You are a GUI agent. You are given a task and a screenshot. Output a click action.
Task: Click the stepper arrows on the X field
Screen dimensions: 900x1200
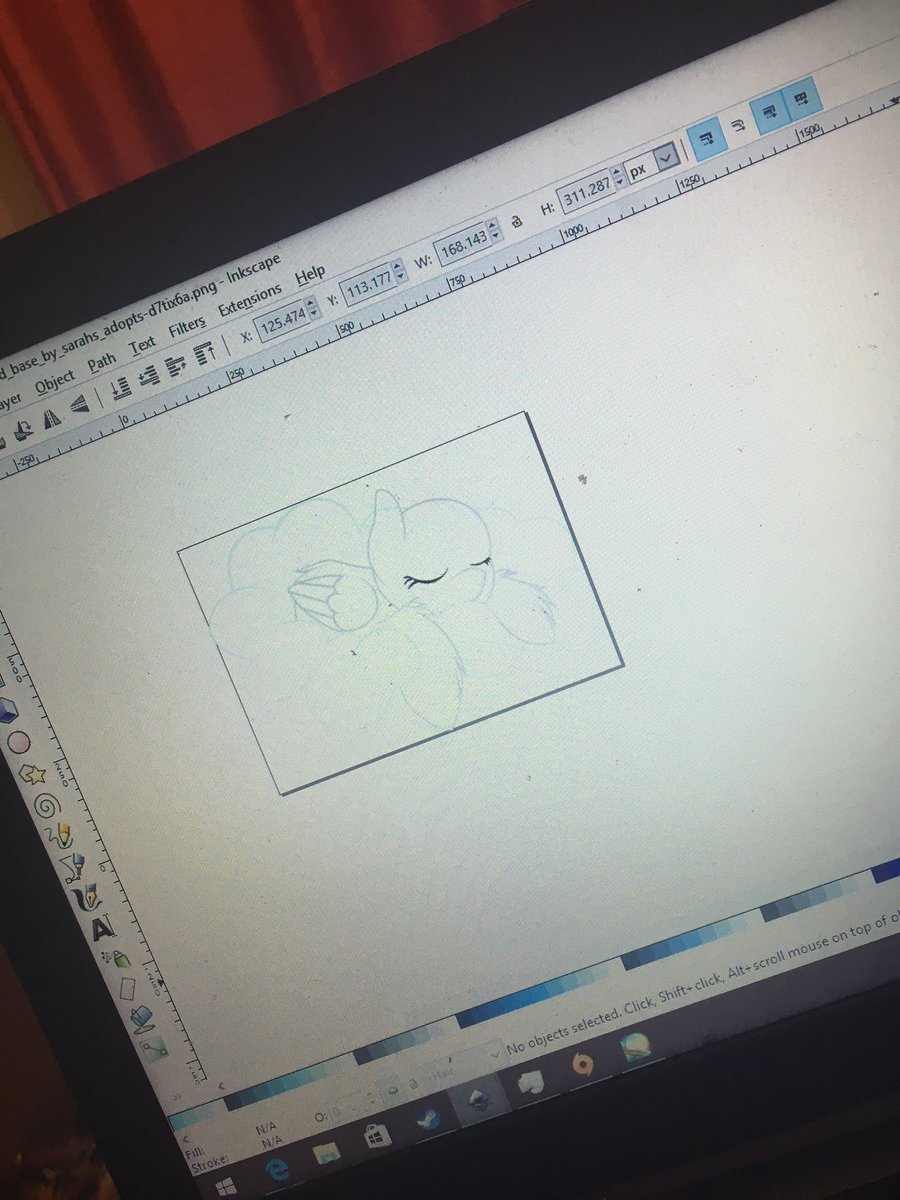pyautogui.click(x=312, y=306)
